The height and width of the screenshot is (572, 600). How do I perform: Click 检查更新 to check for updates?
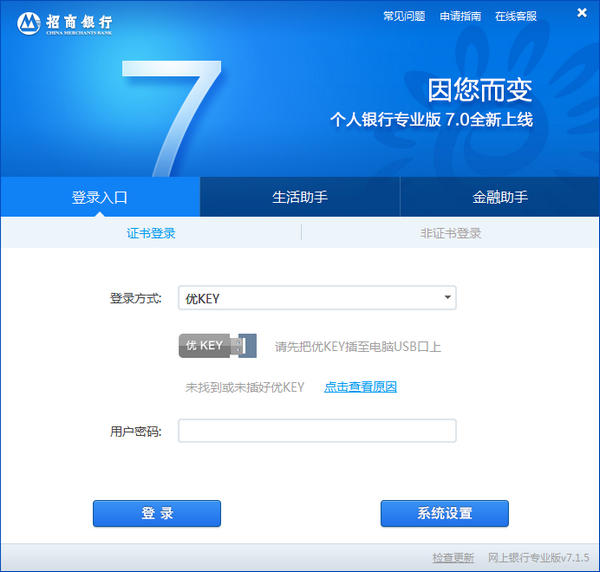point(453,557)
